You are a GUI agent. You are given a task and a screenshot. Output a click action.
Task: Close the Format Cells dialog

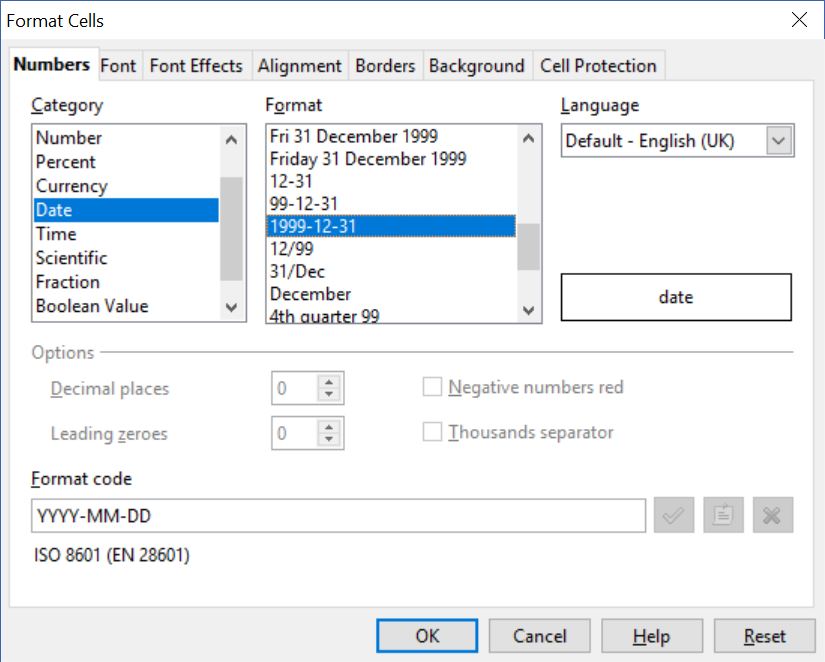[x=799, y=20]
